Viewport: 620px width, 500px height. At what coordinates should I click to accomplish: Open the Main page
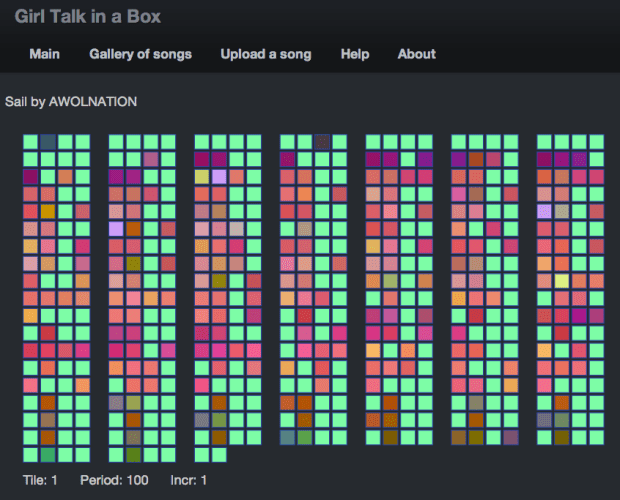(x=44, y=54)
